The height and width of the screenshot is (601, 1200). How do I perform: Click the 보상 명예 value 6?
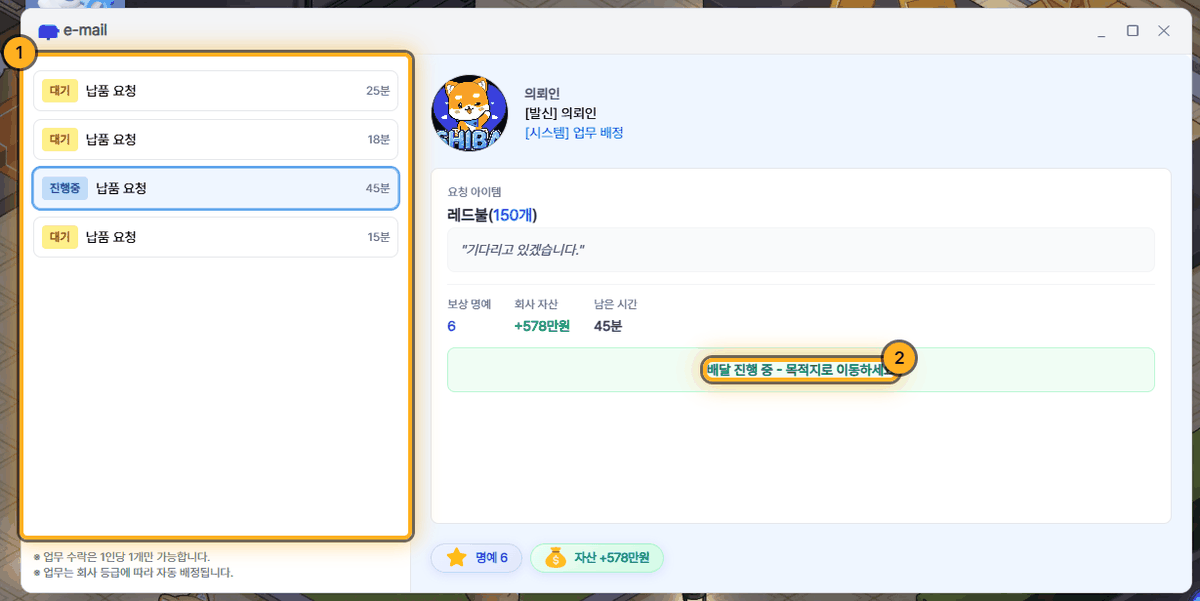pos(452,326)
